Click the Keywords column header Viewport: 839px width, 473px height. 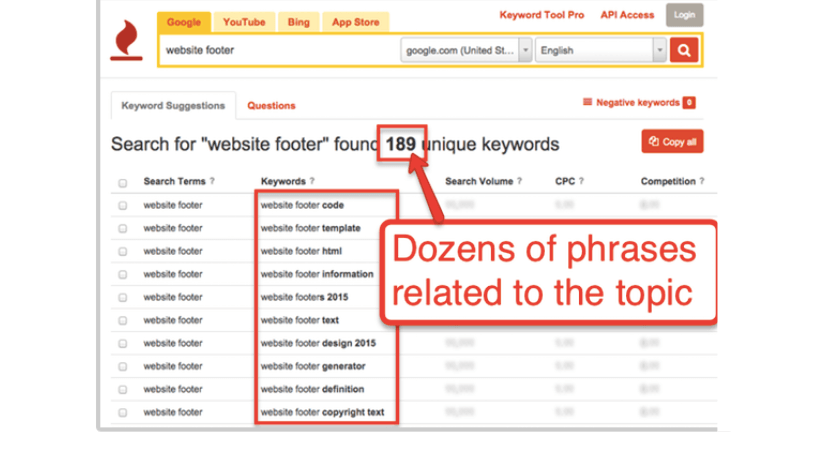(x=283, y=181)
